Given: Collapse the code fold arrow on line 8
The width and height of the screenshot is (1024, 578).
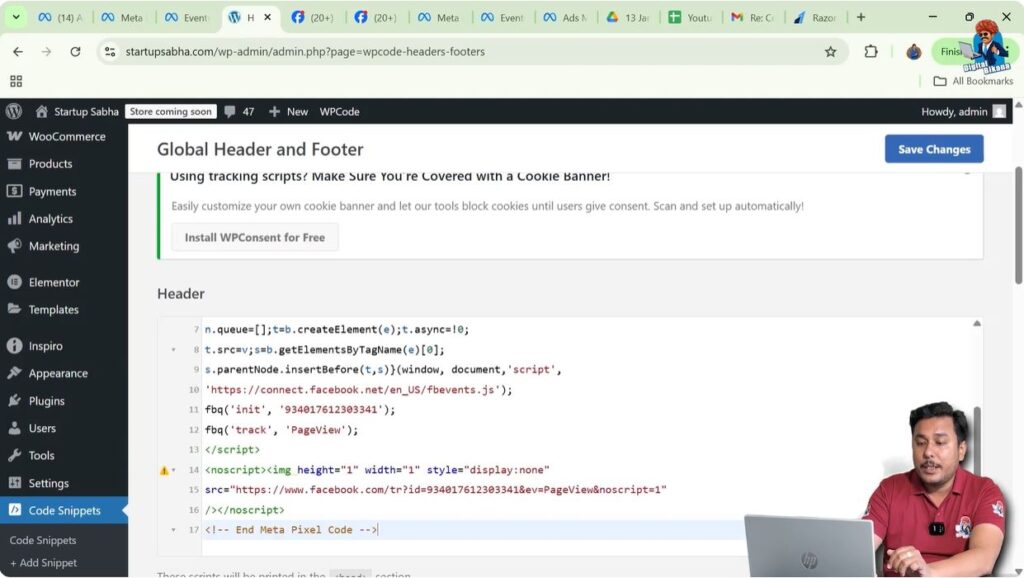Looking at the screenshot, I should tap(174, 350).
